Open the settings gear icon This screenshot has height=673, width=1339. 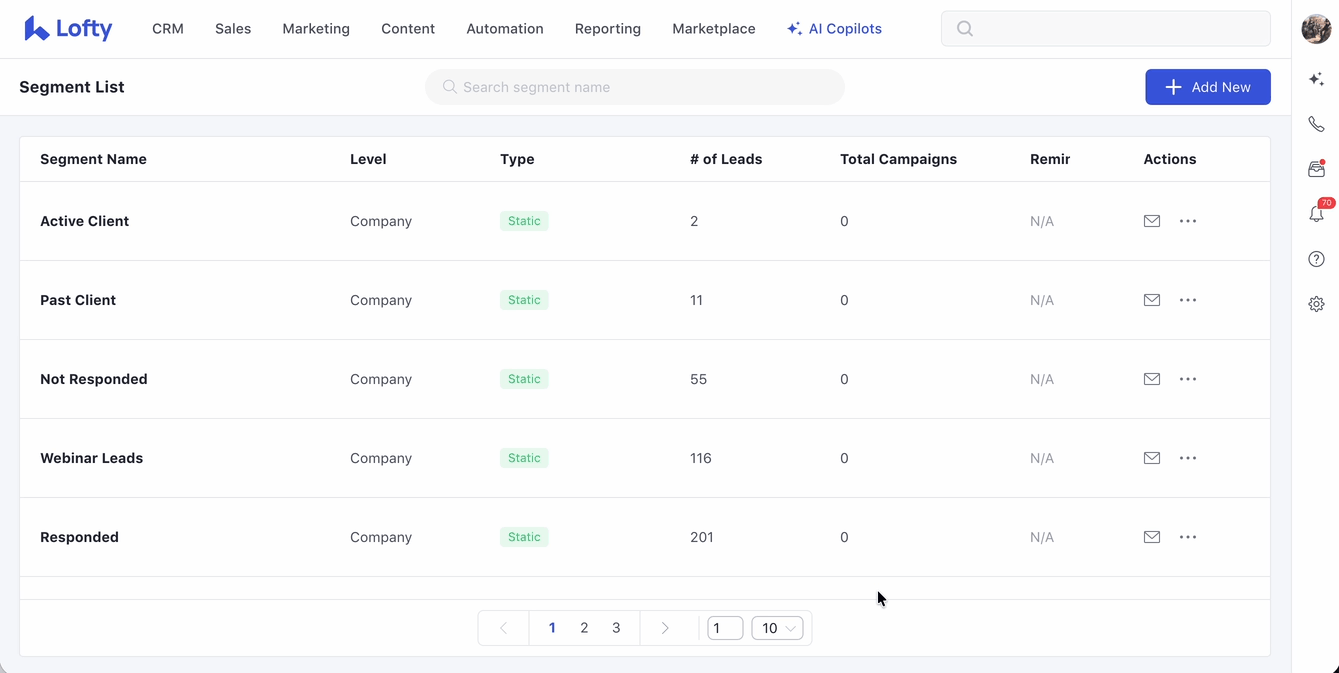(1316, 304)
